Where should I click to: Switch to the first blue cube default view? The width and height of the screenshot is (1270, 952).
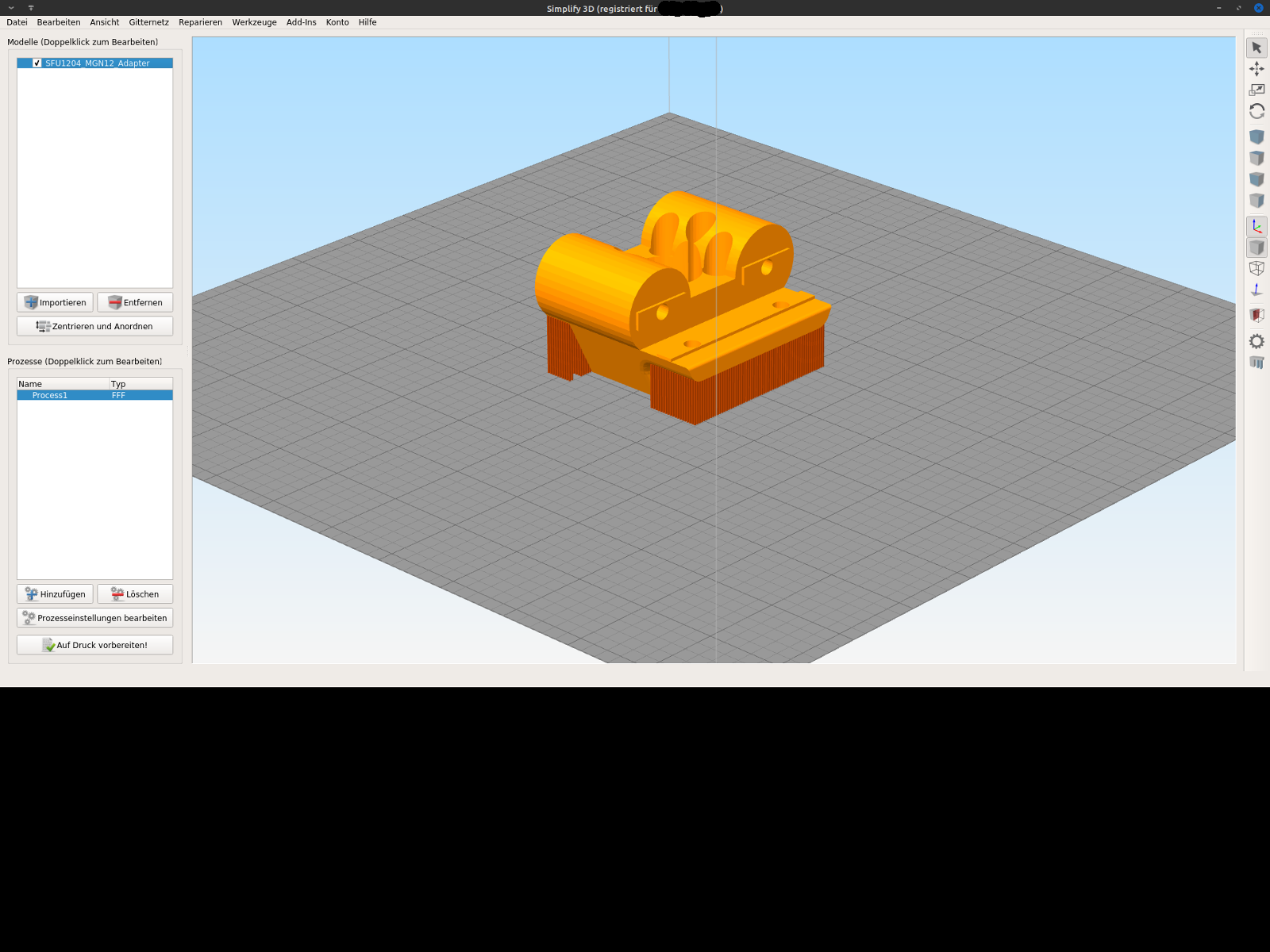coord(1257,137)
